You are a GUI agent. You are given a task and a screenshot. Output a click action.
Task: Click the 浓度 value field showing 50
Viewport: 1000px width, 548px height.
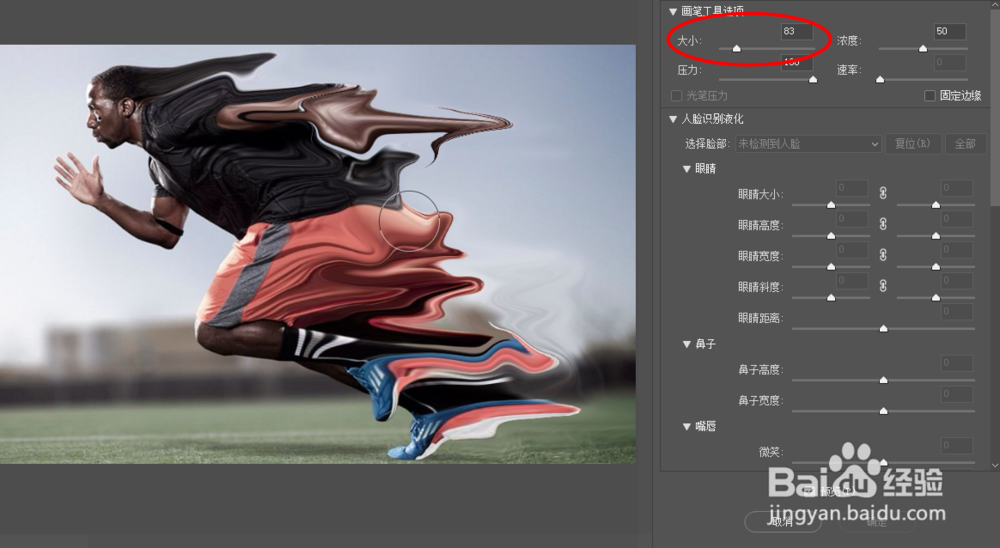(950, 31)
